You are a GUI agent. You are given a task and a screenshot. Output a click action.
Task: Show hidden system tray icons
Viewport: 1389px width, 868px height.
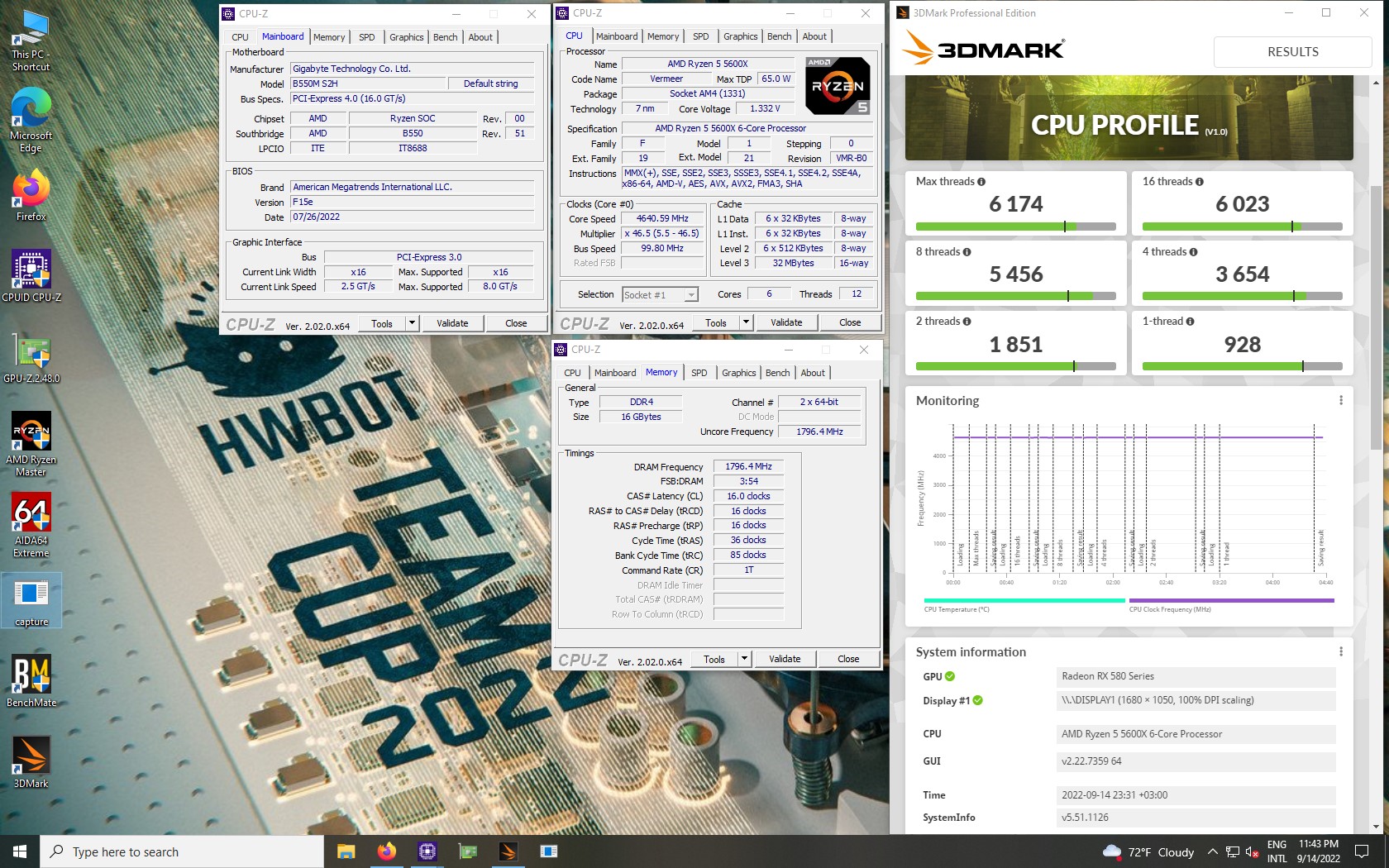[1212, 851]
